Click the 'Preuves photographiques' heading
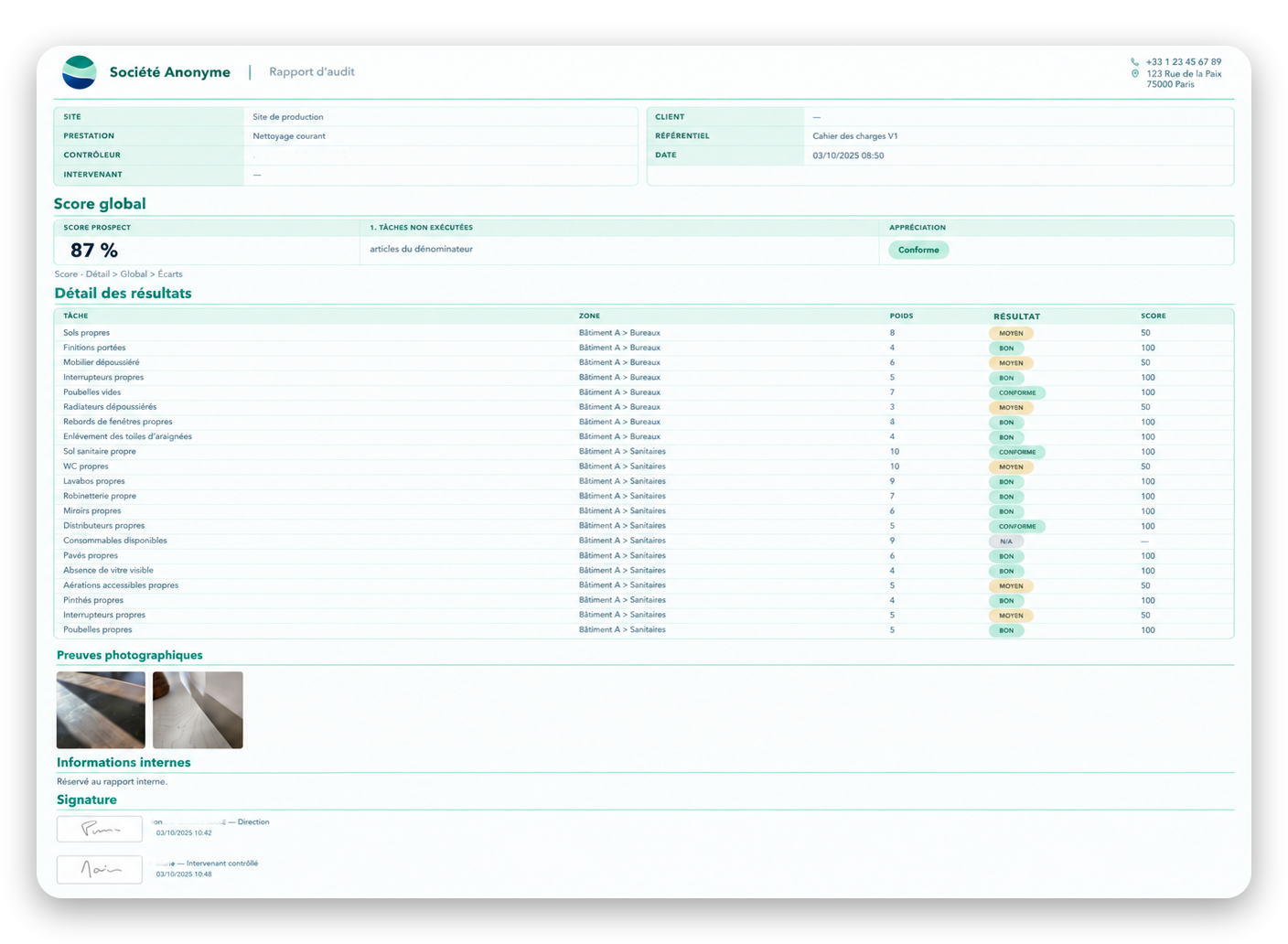This screenshot has height=944, width=1288. 130,655
